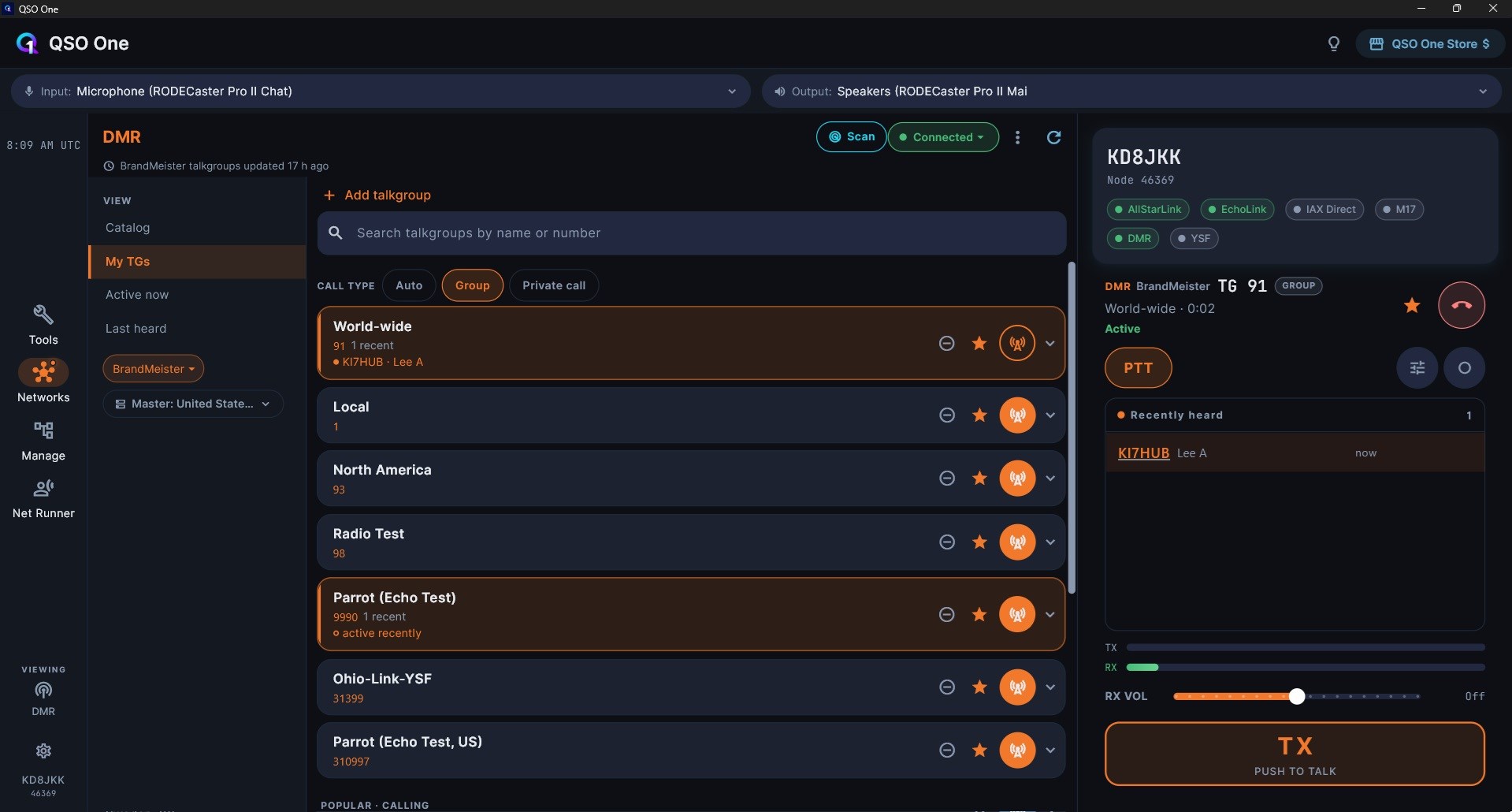Connect to Local talkgroup via antenna icon
This screenshot has height=812, width=1512.
pyautogui.click(x=1017, y=415)
